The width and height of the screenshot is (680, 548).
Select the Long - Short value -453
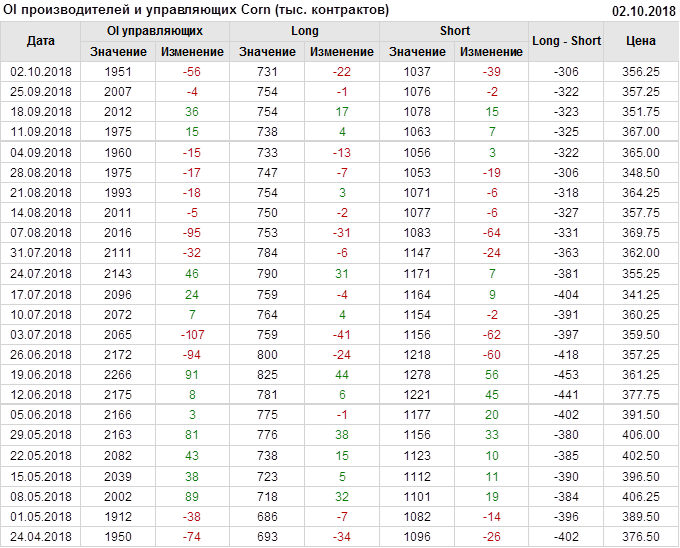[x=567, y=375]
